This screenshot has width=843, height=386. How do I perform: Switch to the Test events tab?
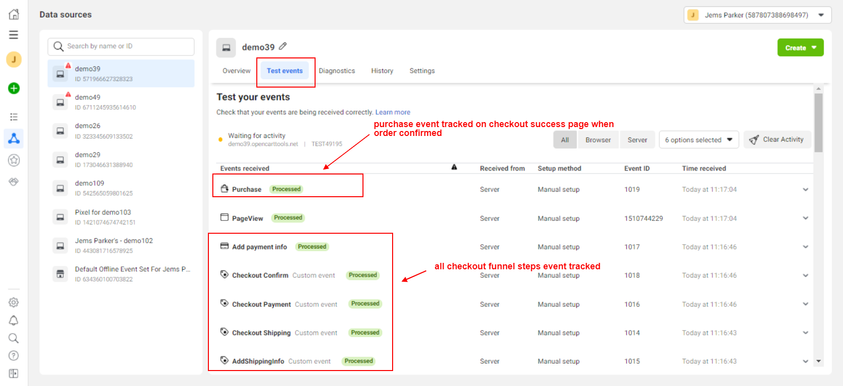tap(284, 70)
